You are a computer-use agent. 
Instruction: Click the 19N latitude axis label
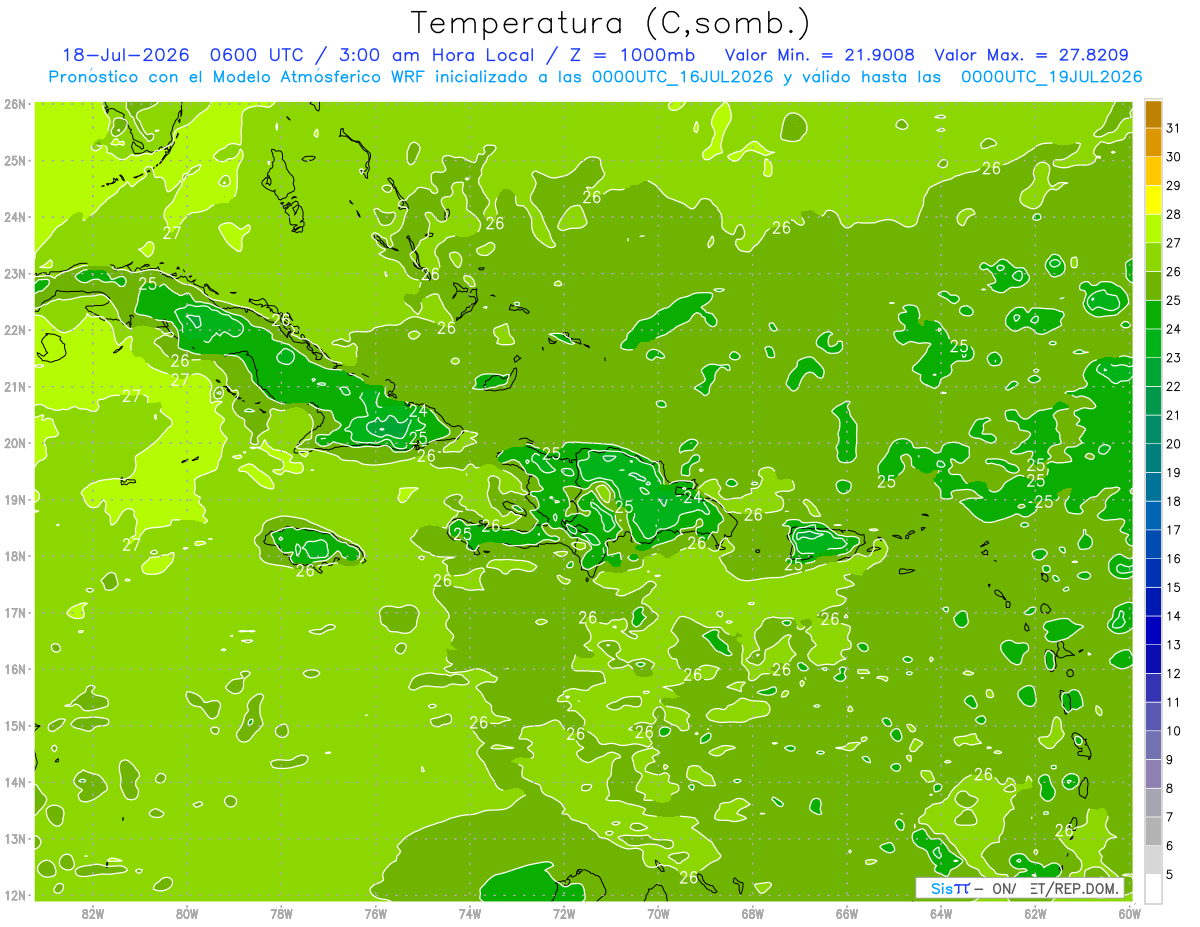coord(14,500)
